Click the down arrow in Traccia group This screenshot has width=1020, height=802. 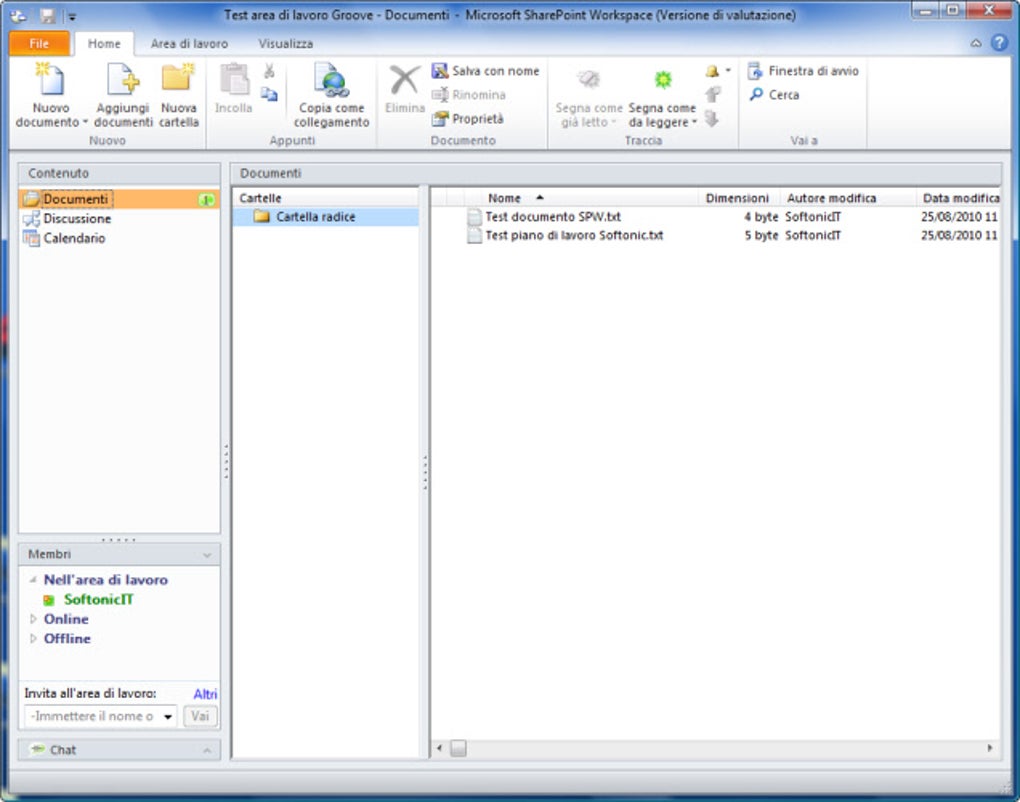(712, 118)
